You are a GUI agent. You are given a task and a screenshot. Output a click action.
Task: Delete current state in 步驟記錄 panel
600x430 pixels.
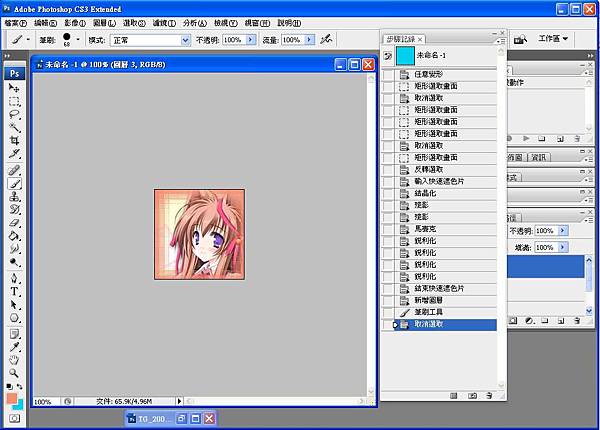point(489,396)
